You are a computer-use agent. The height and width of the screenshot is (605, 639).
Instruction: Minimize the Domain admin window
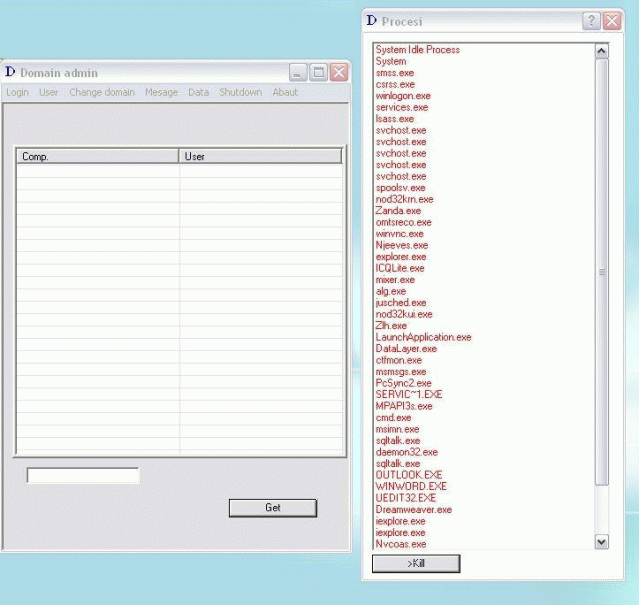(x=298, y=73)
